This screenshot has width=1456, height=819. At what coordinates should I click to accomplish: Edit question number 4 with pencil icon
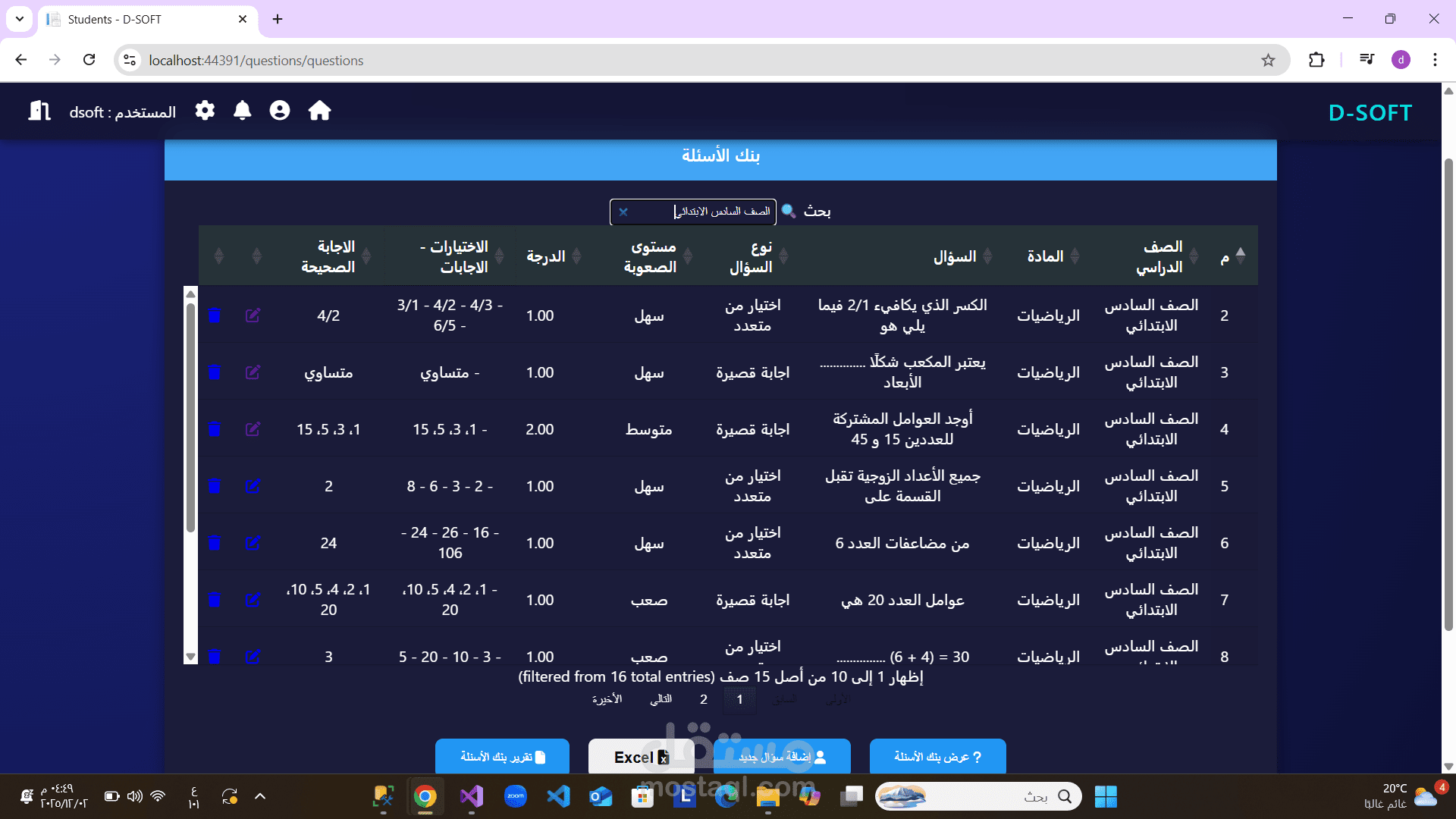tap(253, 429)
